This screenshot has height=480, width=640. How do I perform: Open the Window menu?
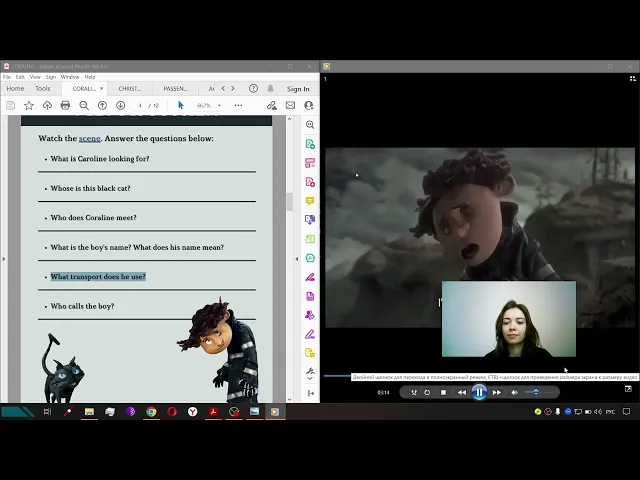coord(70,77)
